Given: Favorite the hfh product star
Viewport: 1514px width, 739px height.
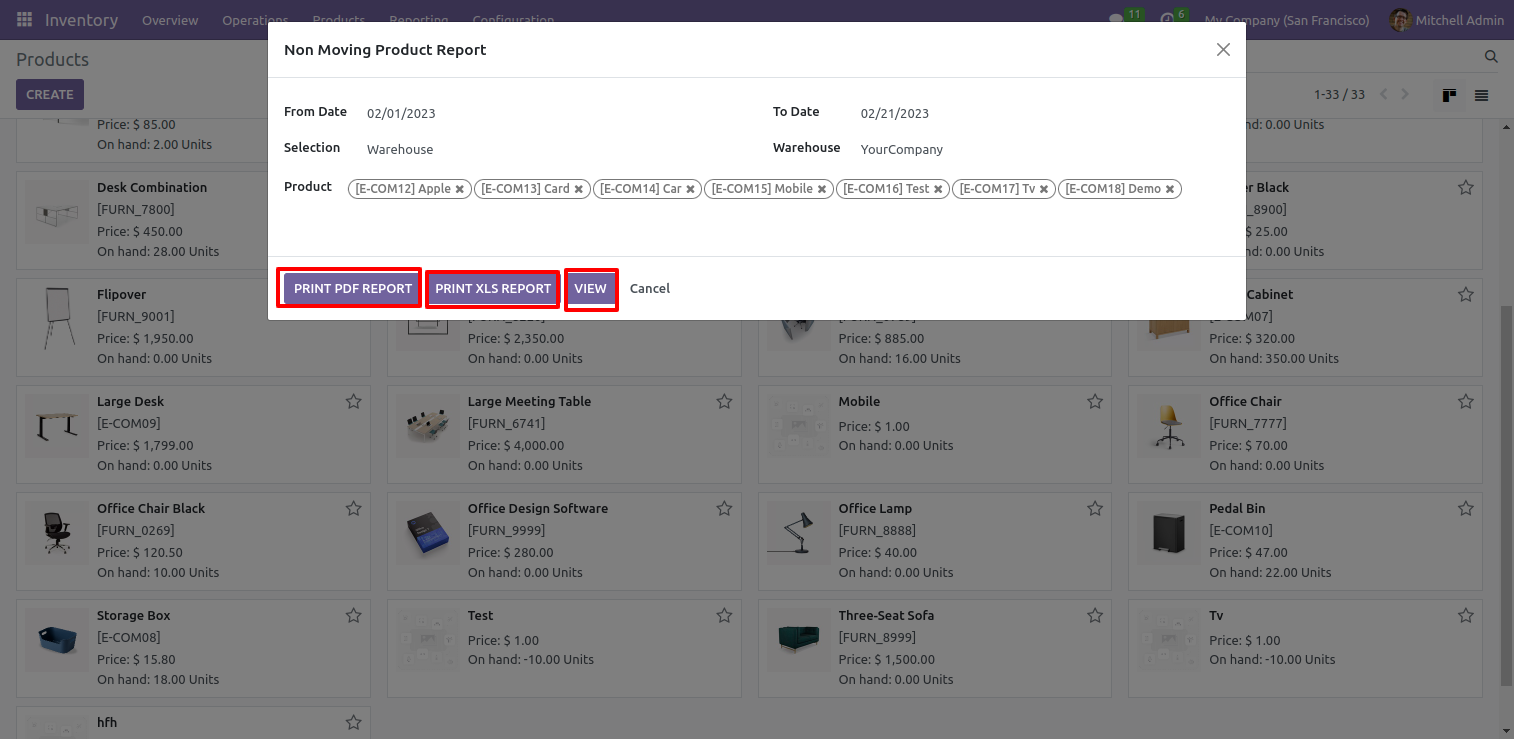Looking at the screenshot, I should click(x=353, y=722).
